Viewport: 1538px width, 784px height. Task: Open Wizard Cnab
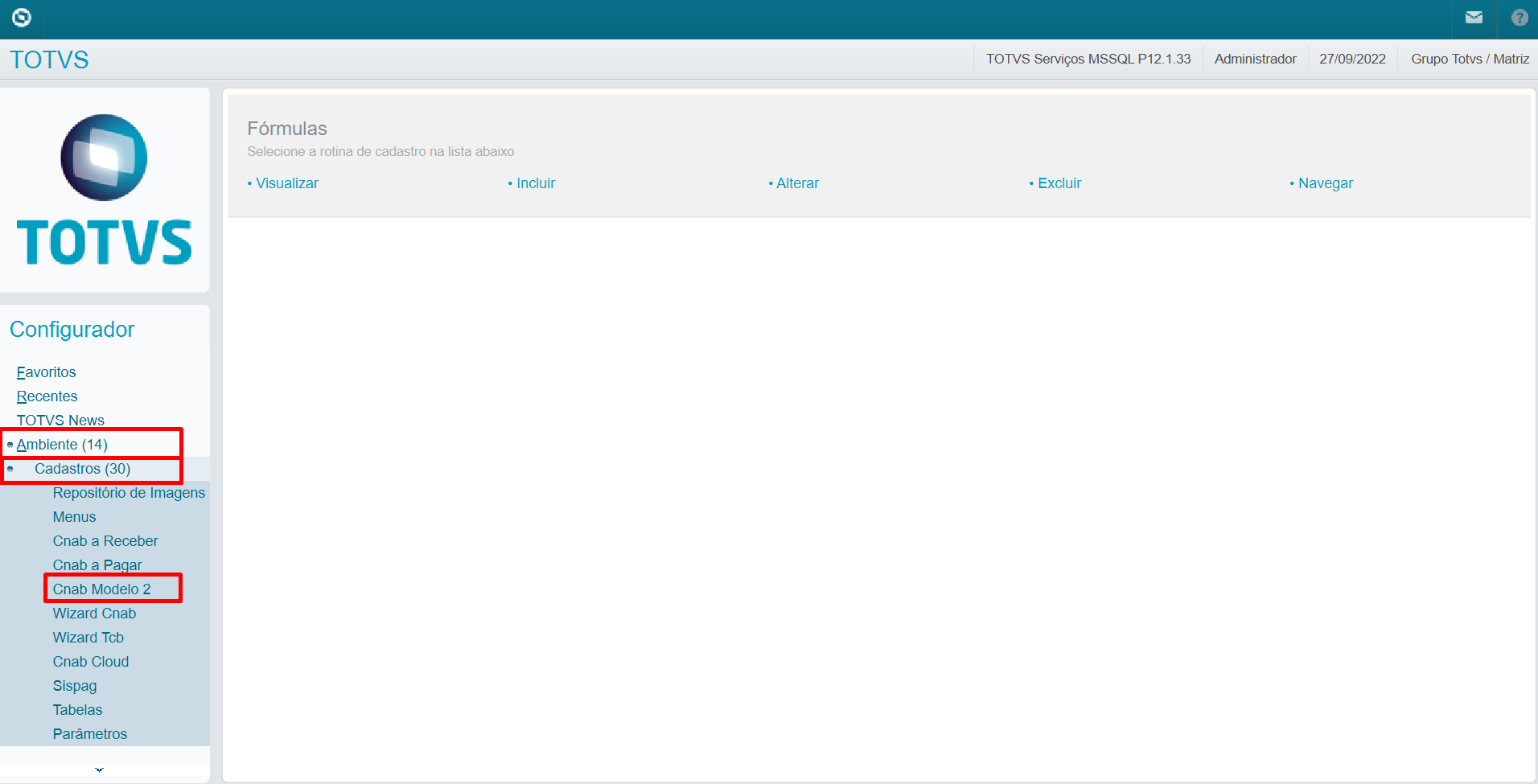(94, 614)
